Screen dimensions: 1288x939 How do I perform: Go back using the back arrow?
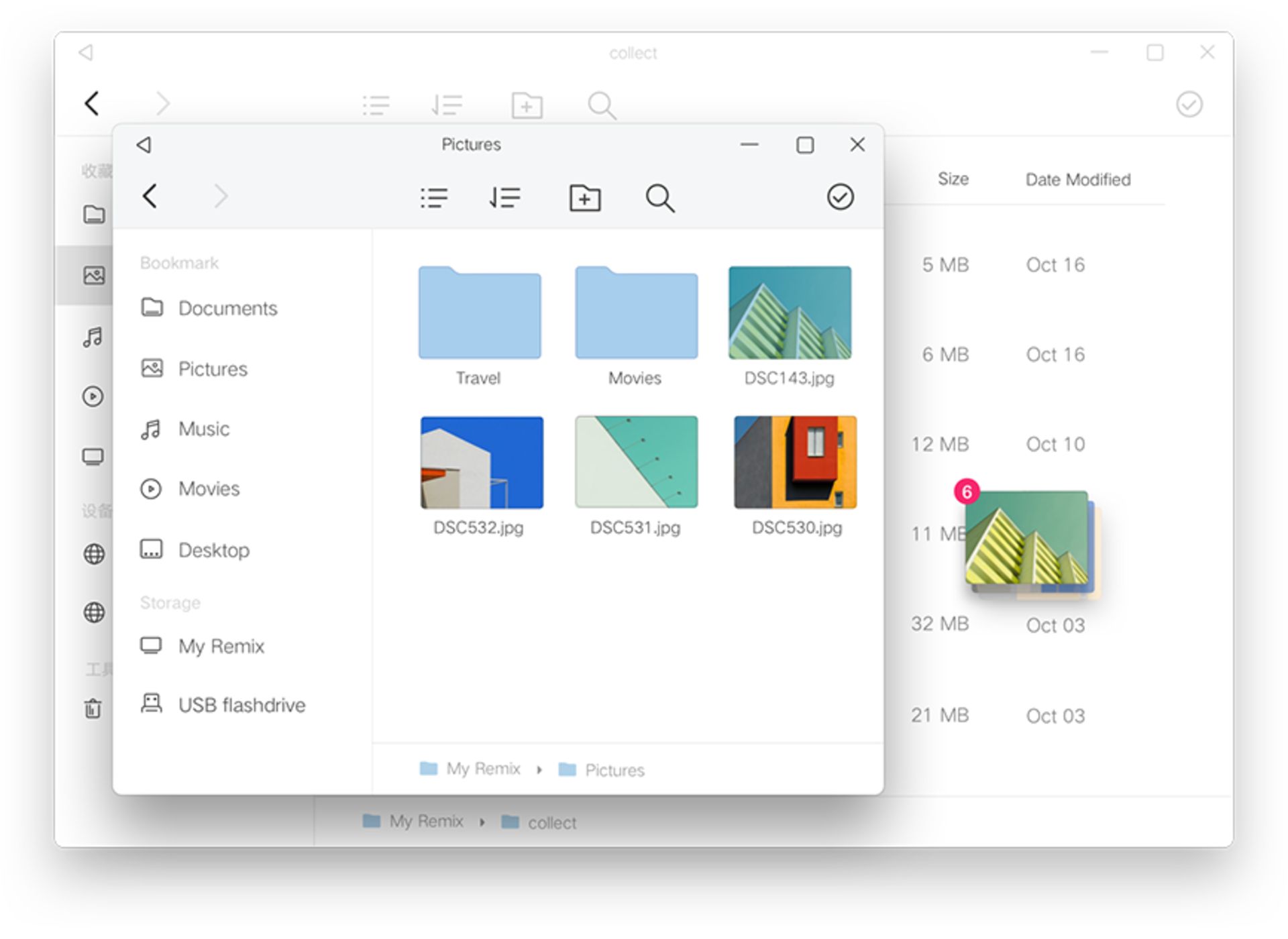[x=150, y=196]
